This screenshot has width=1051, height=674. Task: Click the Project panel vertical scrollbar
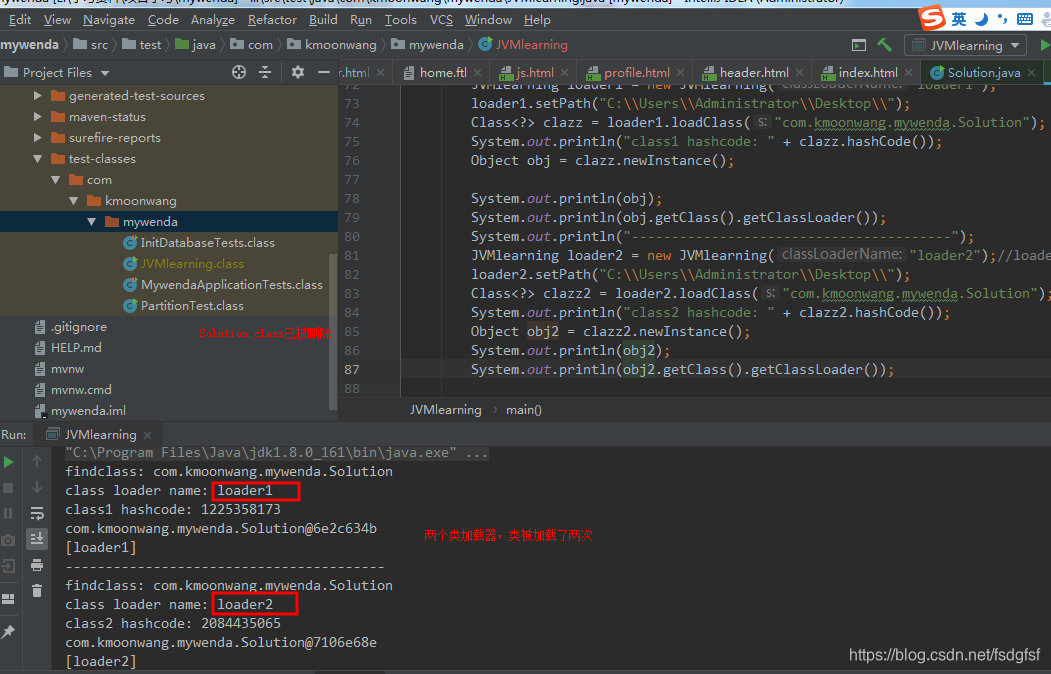tap(332, 332)
